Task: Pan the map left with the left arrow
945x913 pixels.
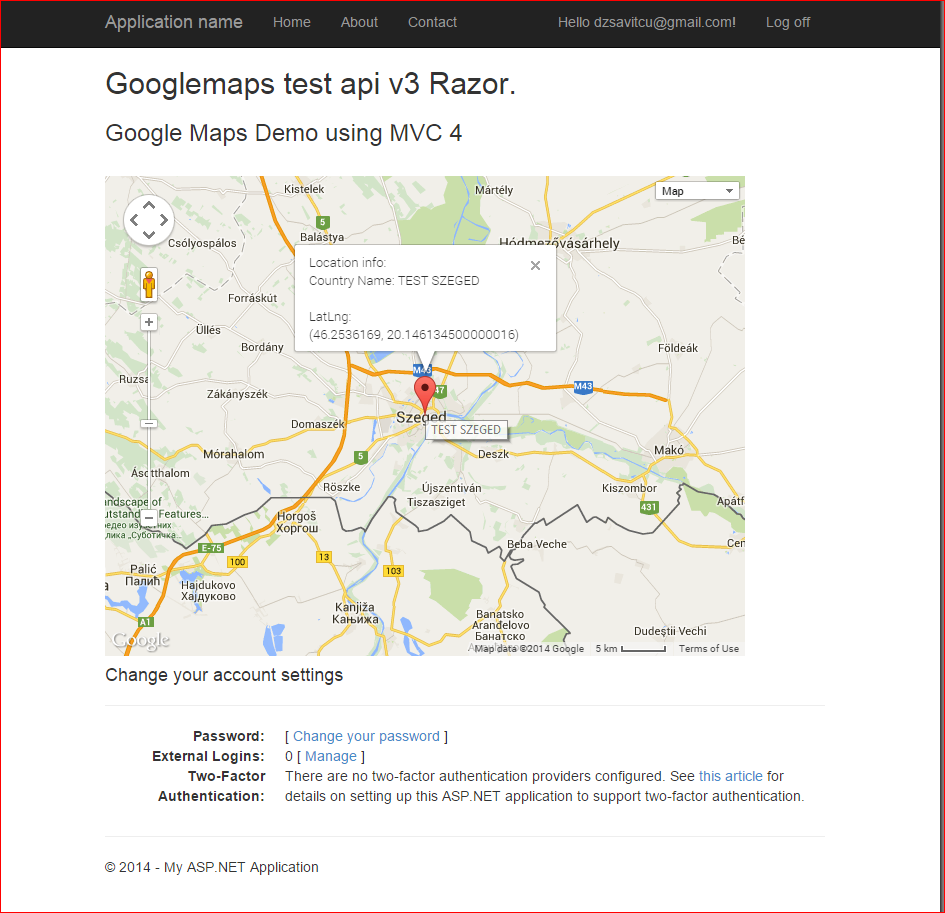Action: tap(134, 221)
